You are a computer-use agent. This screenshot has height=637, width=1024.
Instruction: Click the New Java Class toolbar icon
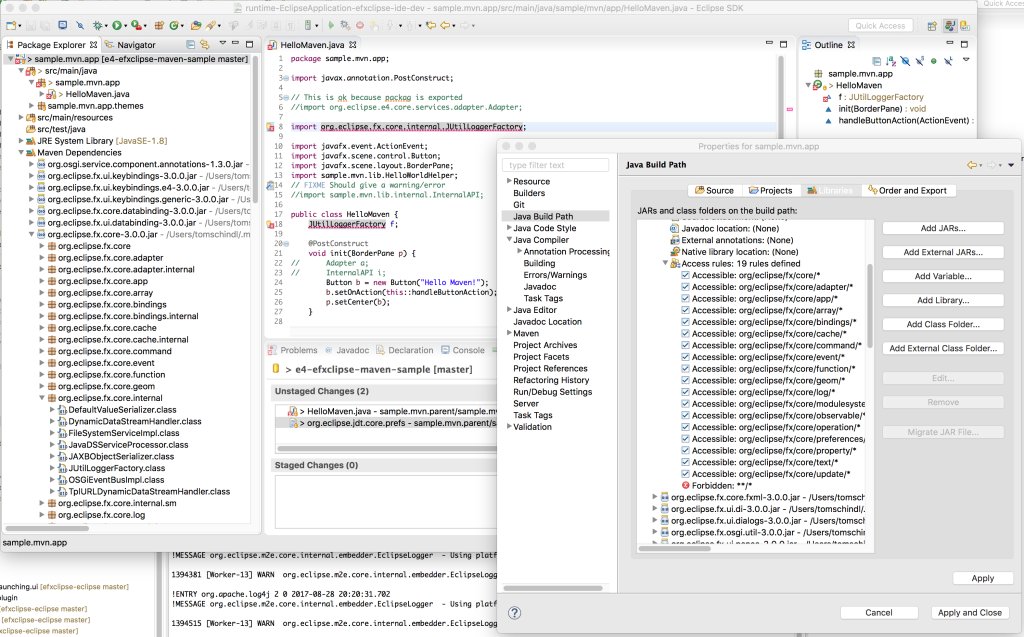coord(174,25)
